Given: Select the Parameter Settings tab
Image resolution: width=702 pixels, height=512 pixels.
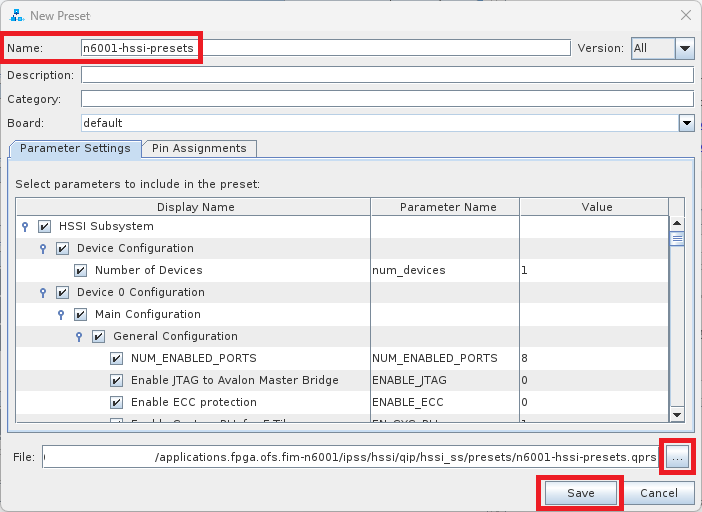Looking at the screenshot, I should 75,148.
